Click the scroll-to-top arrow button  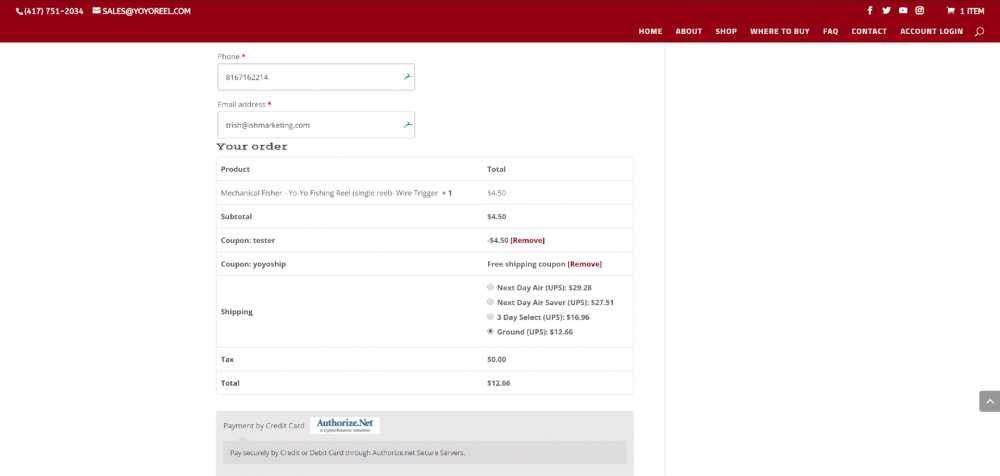[x=989, y=401]
